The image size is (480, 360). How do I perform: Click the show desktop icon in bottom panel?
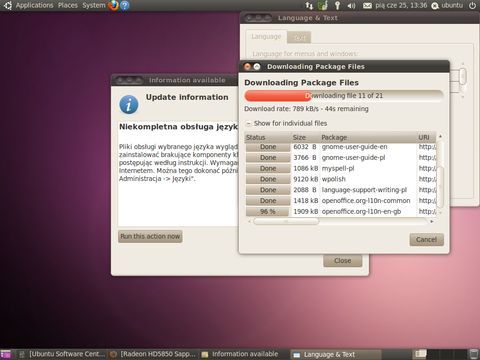[5, 354]
